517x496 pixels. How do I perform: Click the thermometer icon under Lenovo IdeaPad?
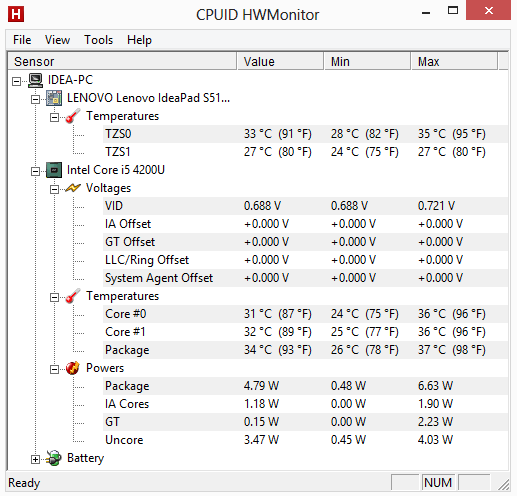[73, 116]
